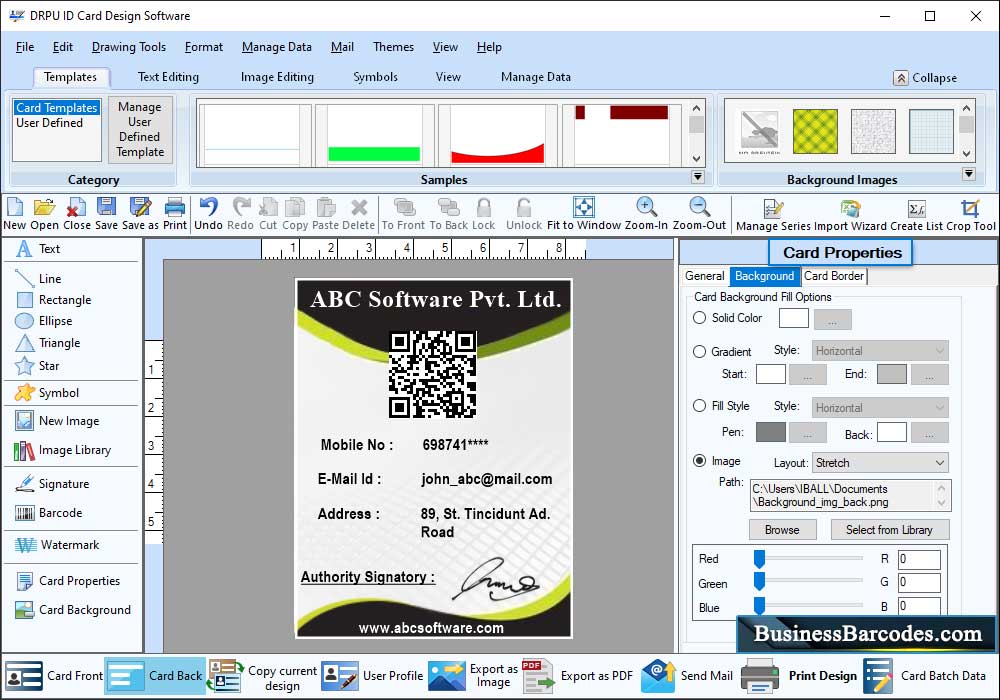The image size is (1000, 700).
Task: Add a Watermark to card
Action: pos(57,545)
